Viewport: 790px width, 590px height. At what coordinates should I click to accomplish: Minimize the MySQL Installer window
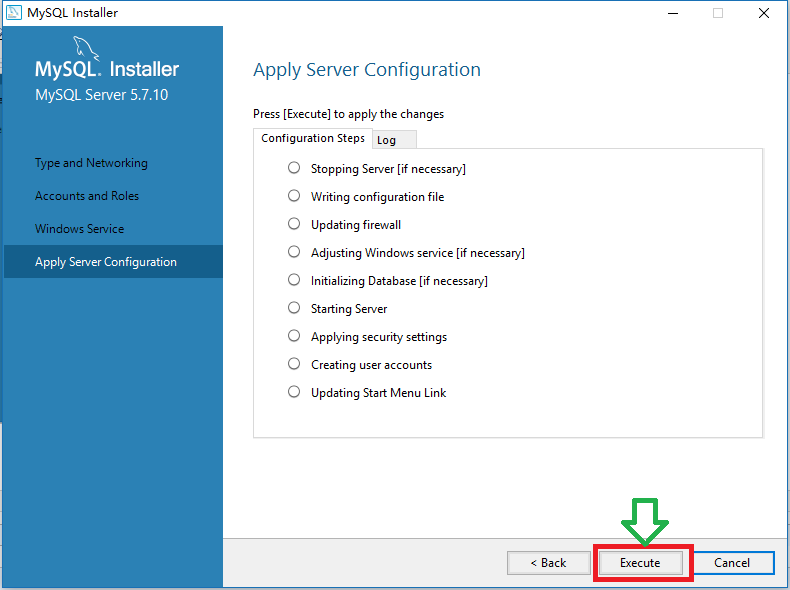point(673,13)
